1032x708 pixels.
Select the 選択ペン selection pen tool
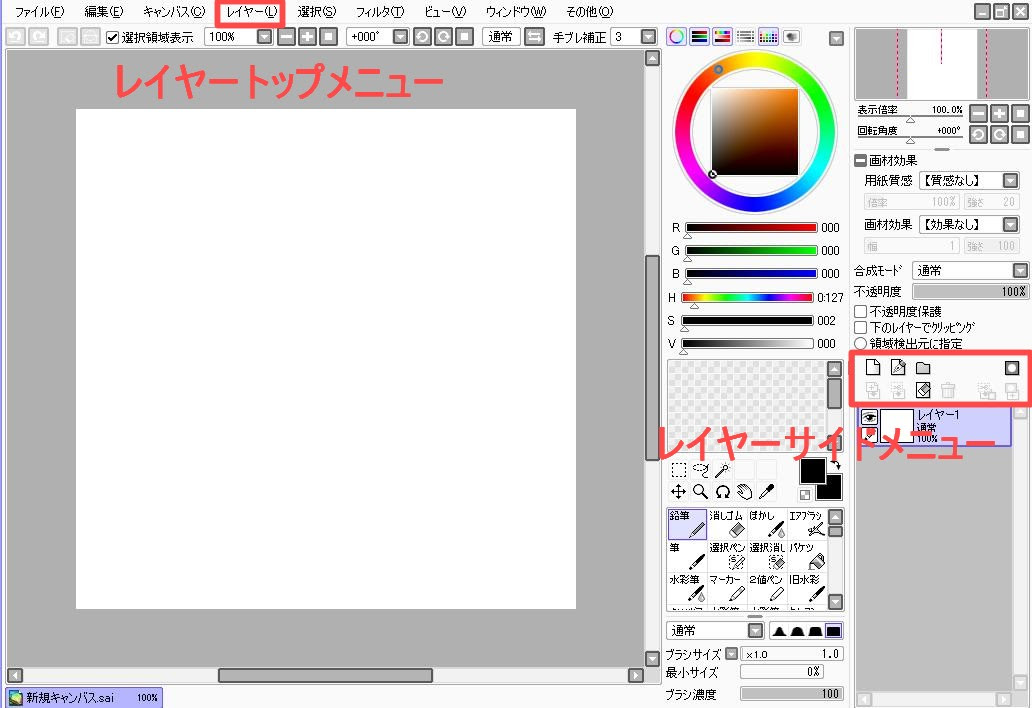click(727, 557)
